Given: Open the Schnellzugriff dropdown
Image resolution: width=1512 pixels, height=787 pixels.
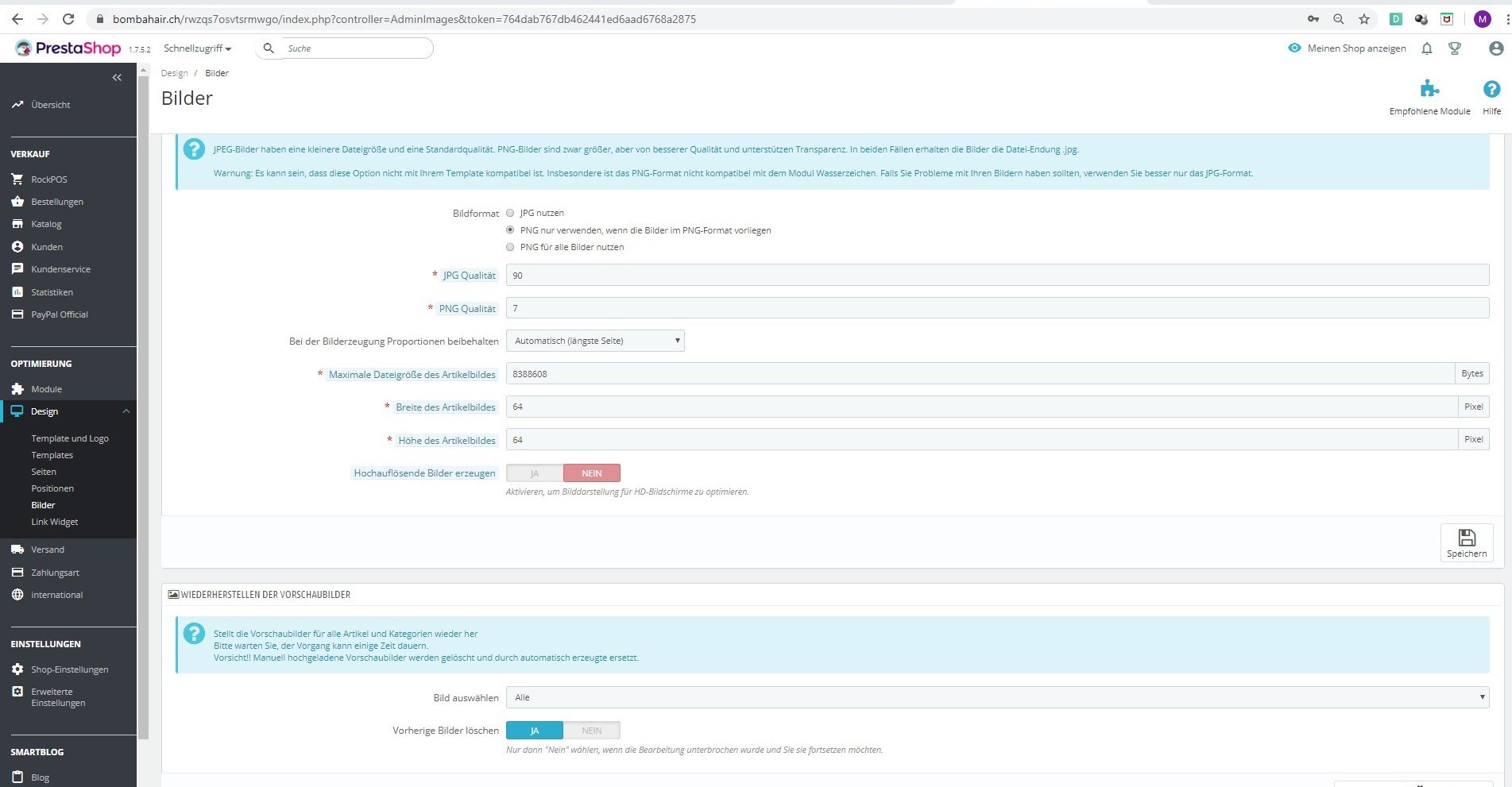Looking at the screenshot, I should click(197, 48).
